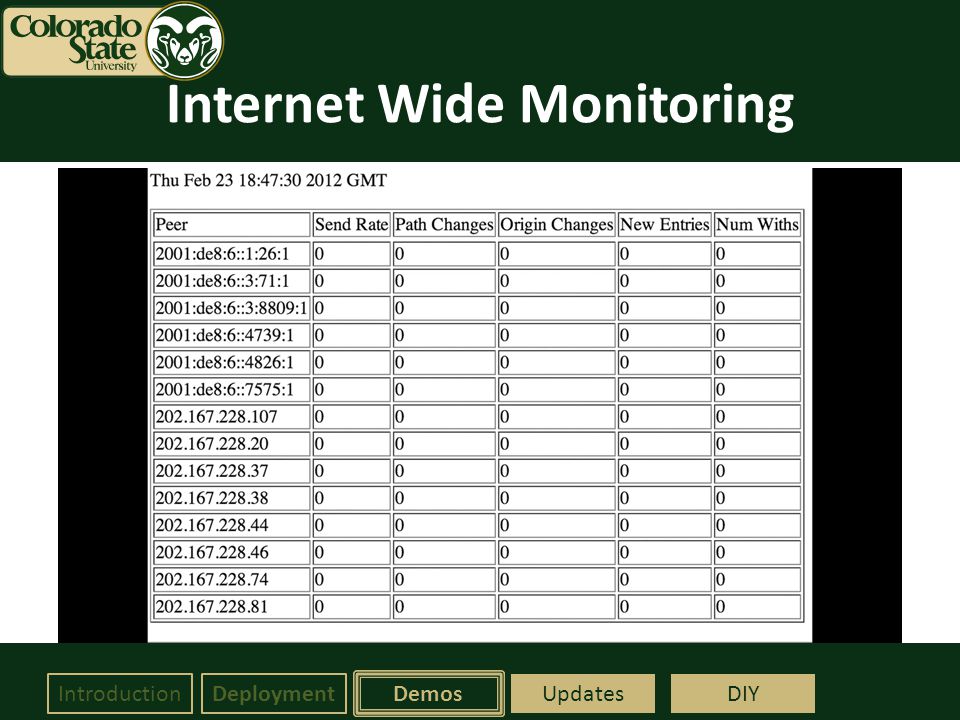The image size is (960, 720).
Task: Select peer 202.167.228.37
Action: [x=231, y=471]
